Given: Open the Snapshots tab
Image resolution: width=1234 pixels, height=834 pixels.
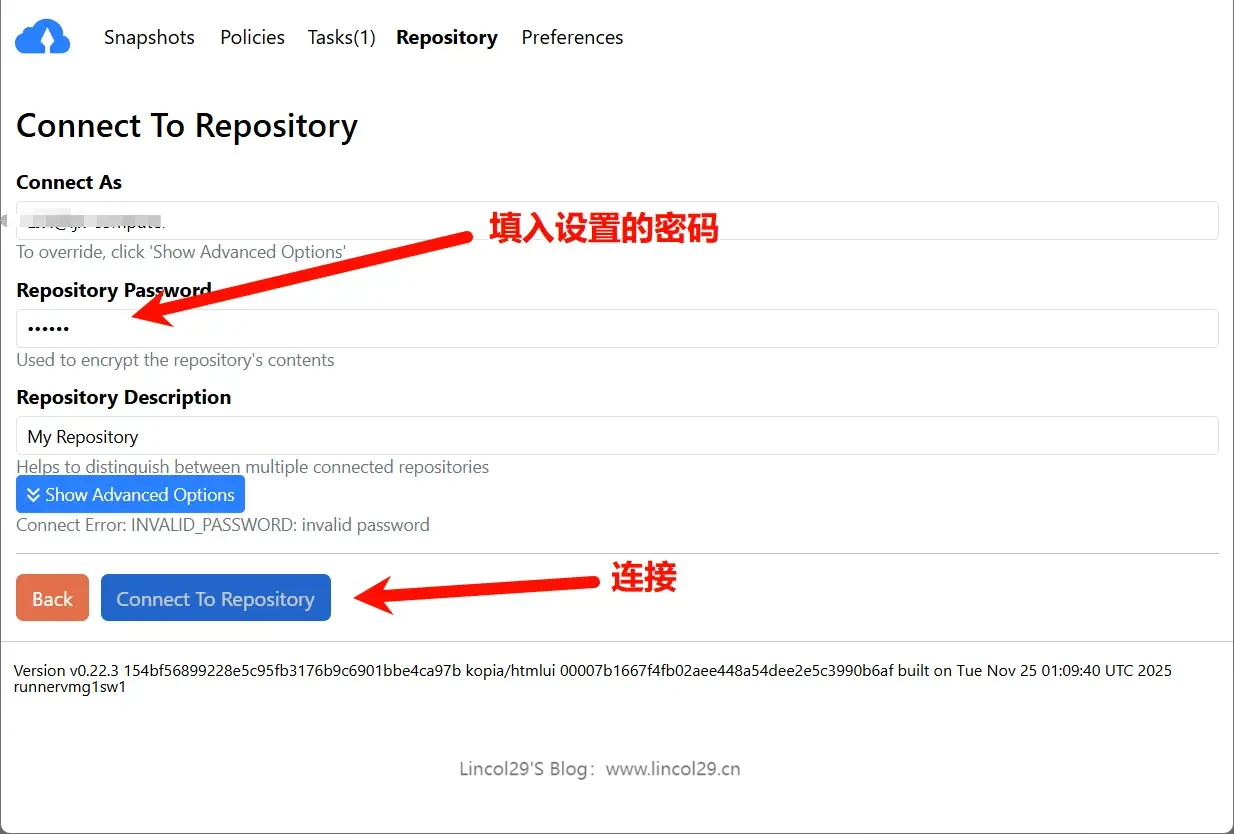Looking at the screenshot, I should (149, 37).
